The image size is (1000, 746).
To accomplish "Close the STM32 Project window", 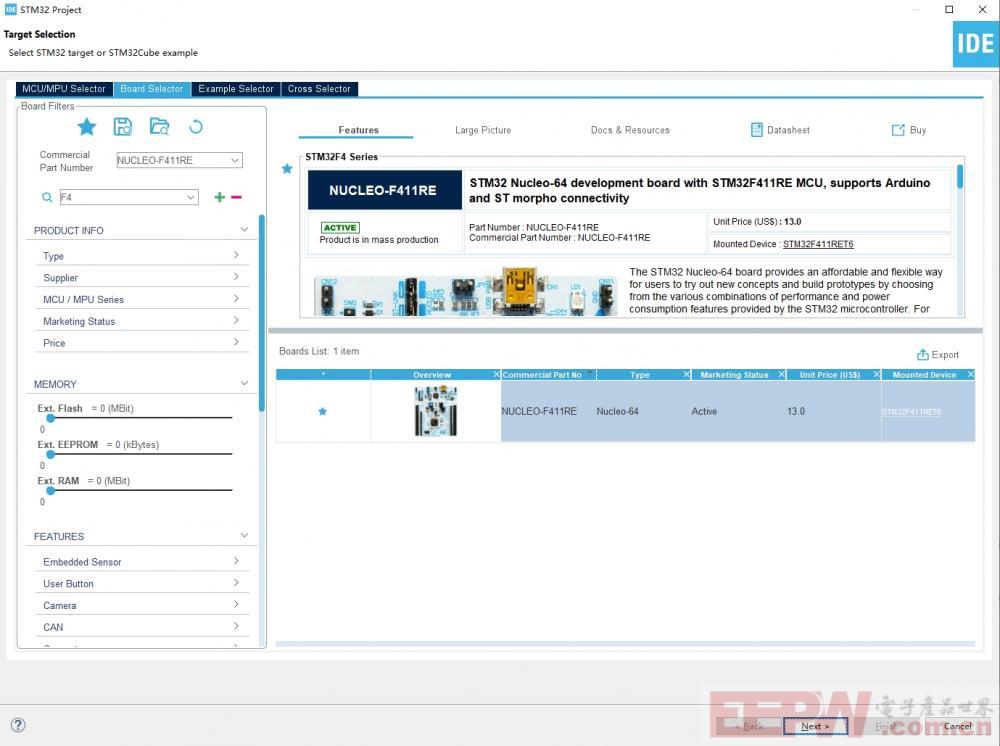I will pyautogui.click(x=983, y=10).
